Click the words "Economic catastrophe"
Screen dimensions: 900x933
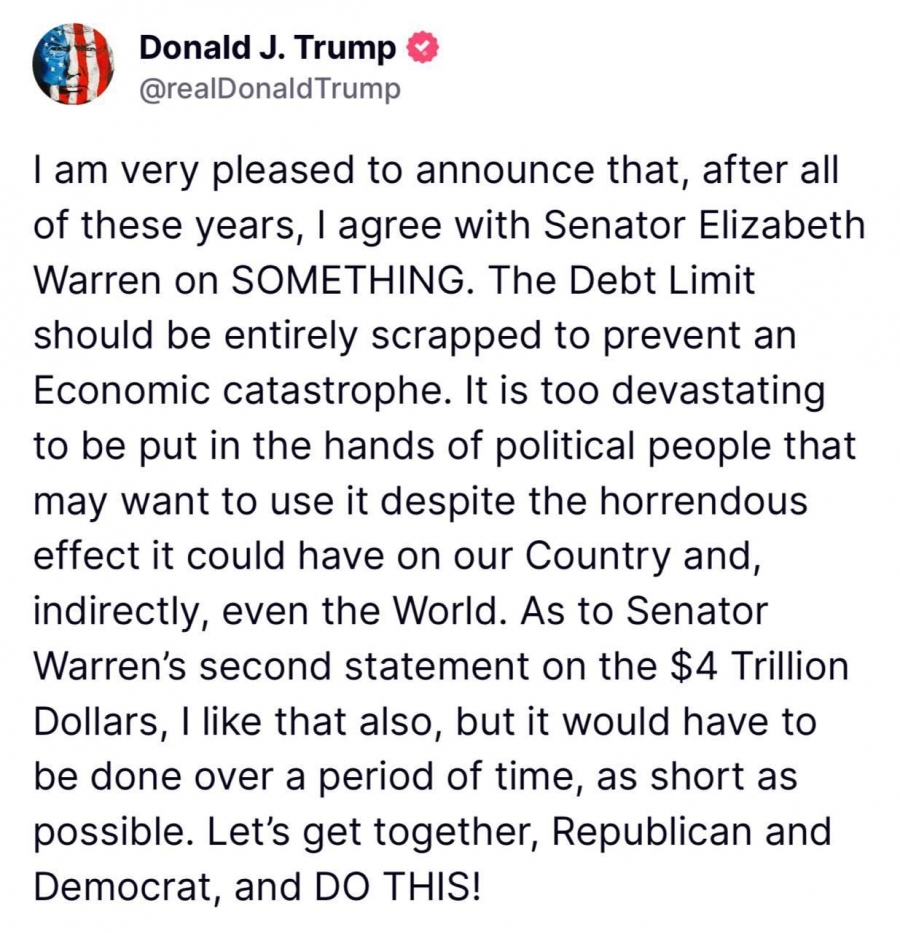(x=238, y=391)
